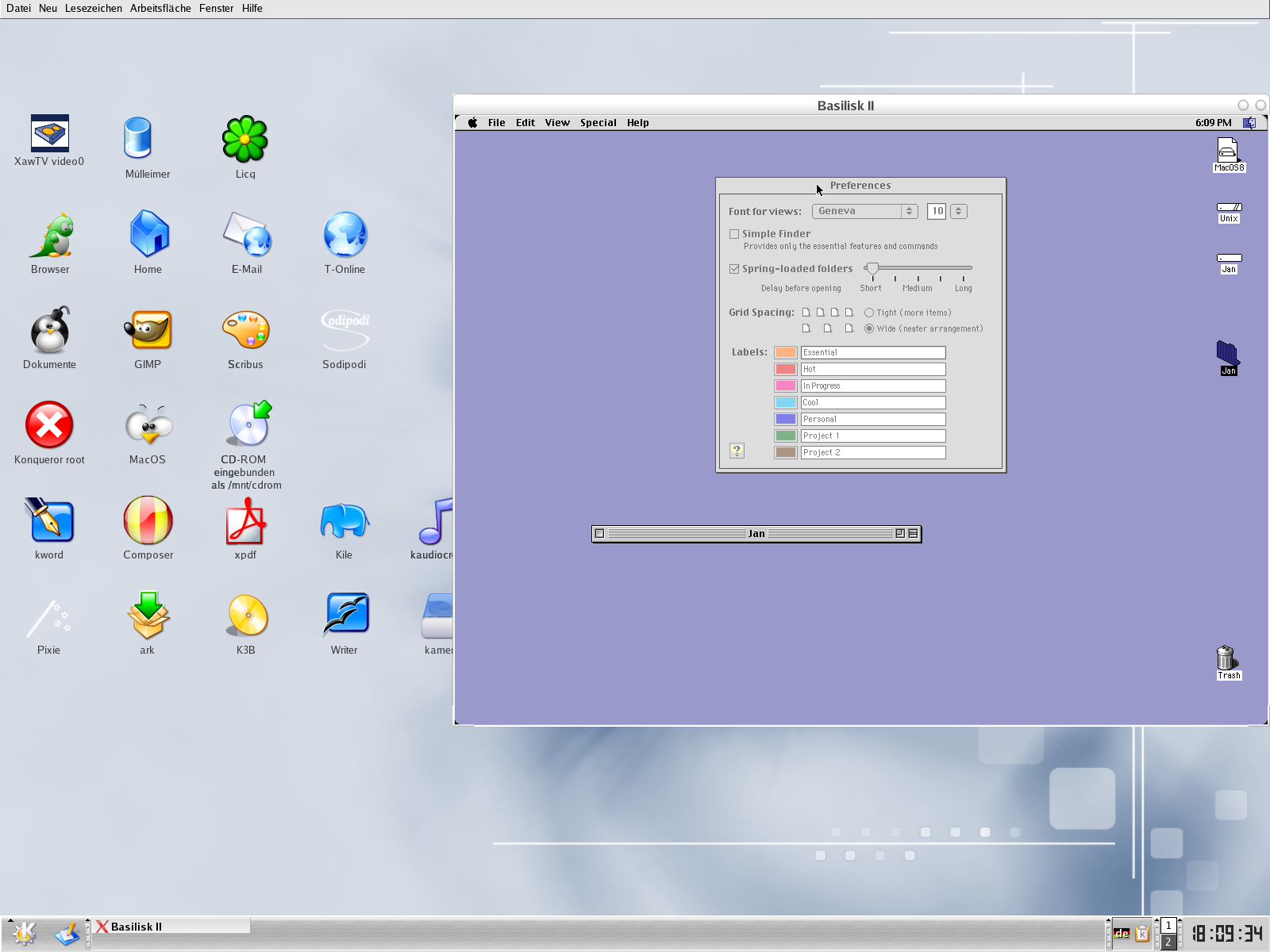This screenshot has height=952, width=1270.
Task: Launch the ark archive icon
Action: click(148, 615)
